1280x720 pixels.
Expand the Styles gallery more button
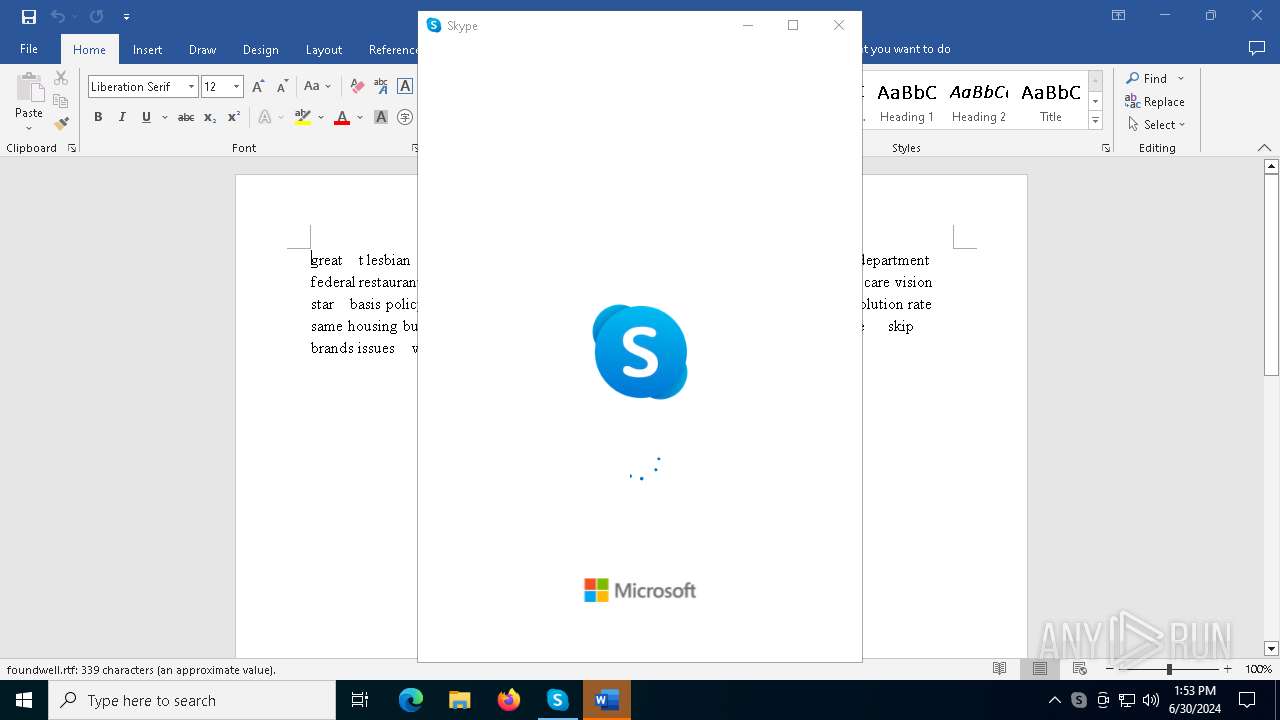pyautogui.click(x=1096, y=121)
